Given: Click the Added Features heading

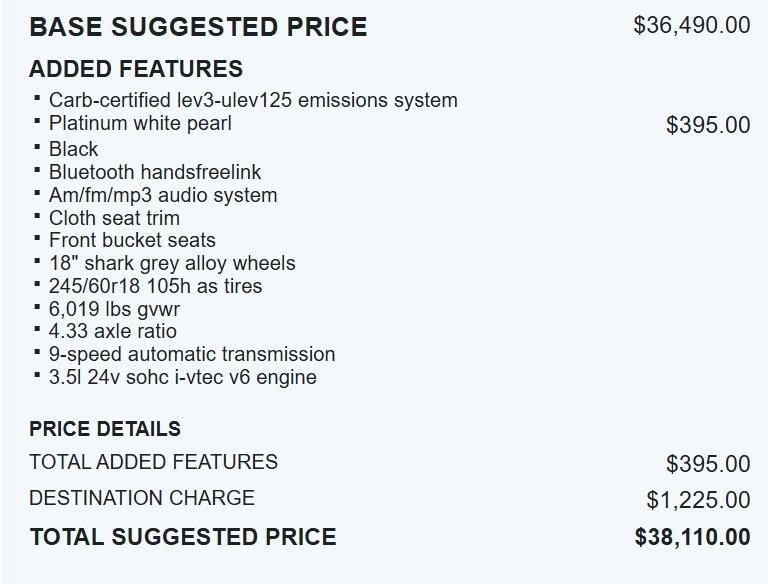Looking at the screenshot, I should (136, 69).
